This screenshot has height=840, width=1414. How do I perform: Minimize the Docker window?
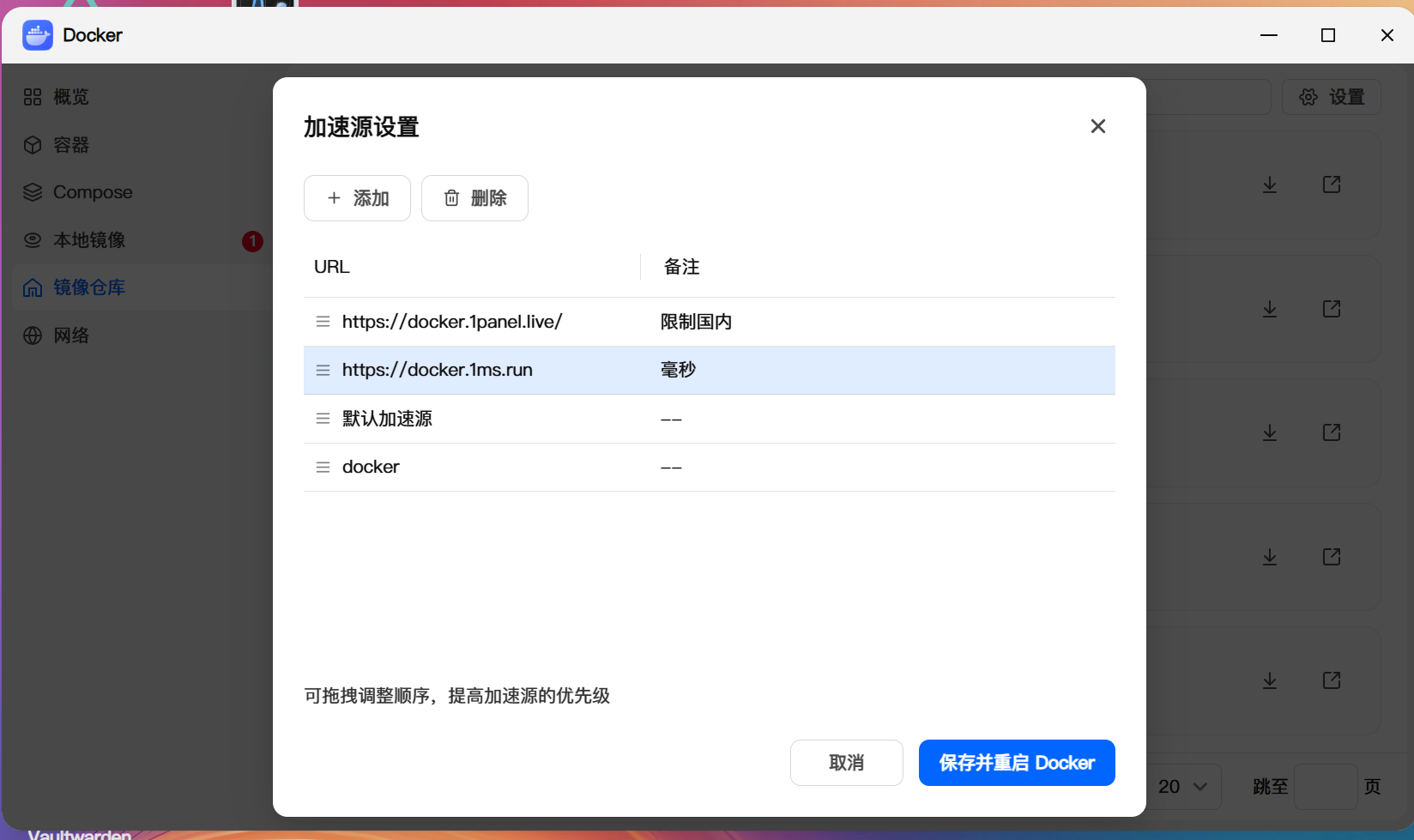[1269, 35]
